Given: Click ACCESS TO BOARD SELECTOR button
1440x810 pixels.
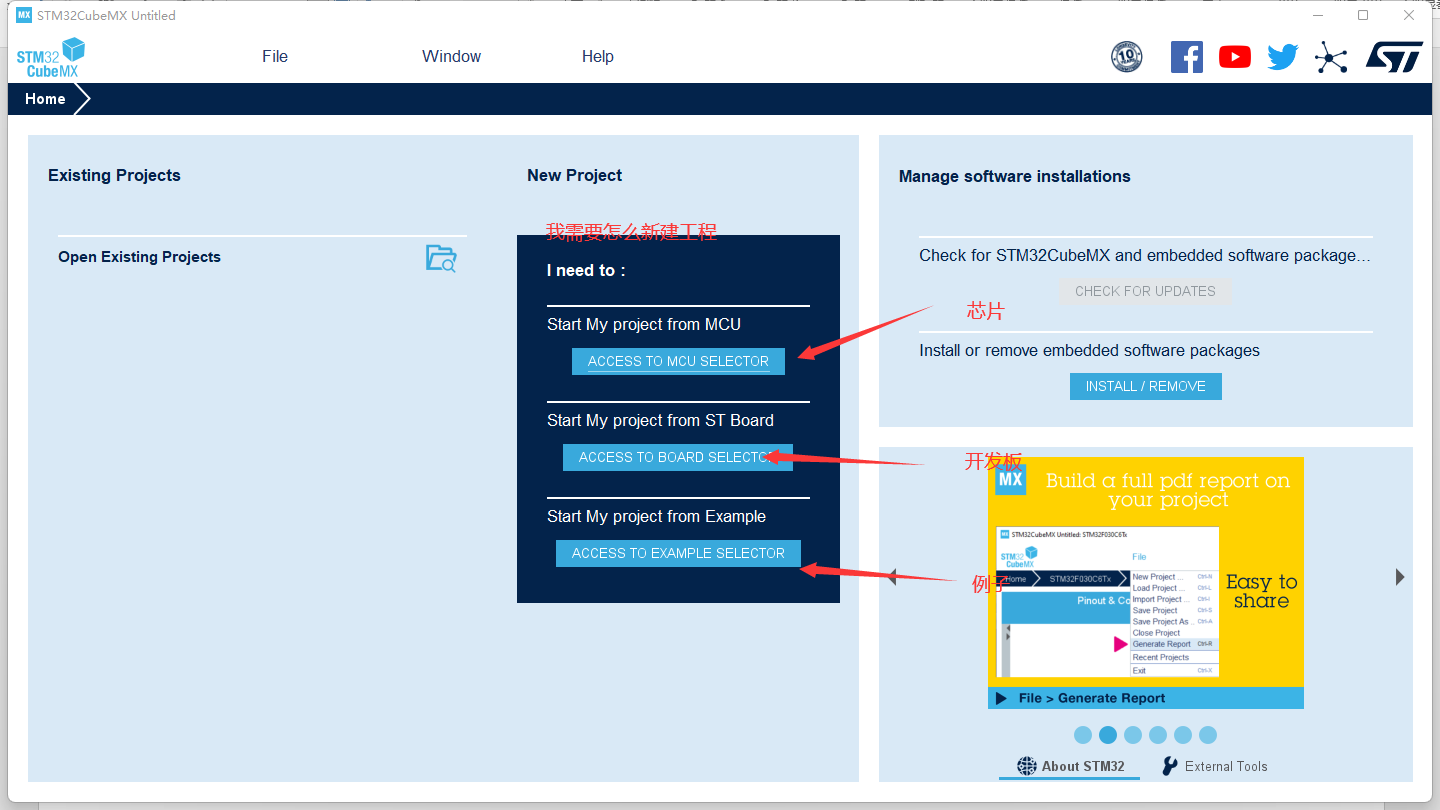Looking at the screenshot, I should (678, 457).
